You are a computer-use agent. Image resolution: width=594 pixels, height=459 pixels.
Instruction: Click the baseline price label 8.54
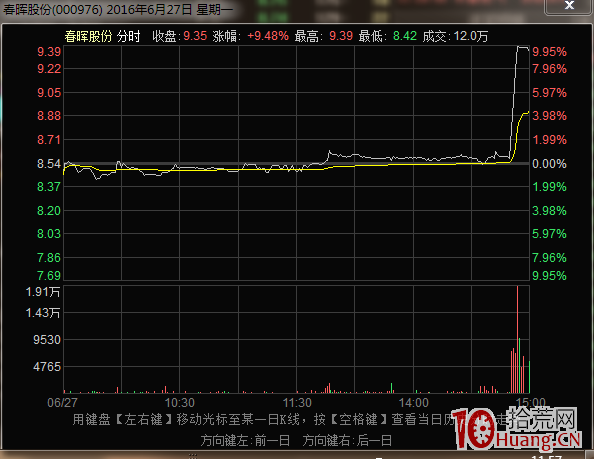(x=49, y=164)
